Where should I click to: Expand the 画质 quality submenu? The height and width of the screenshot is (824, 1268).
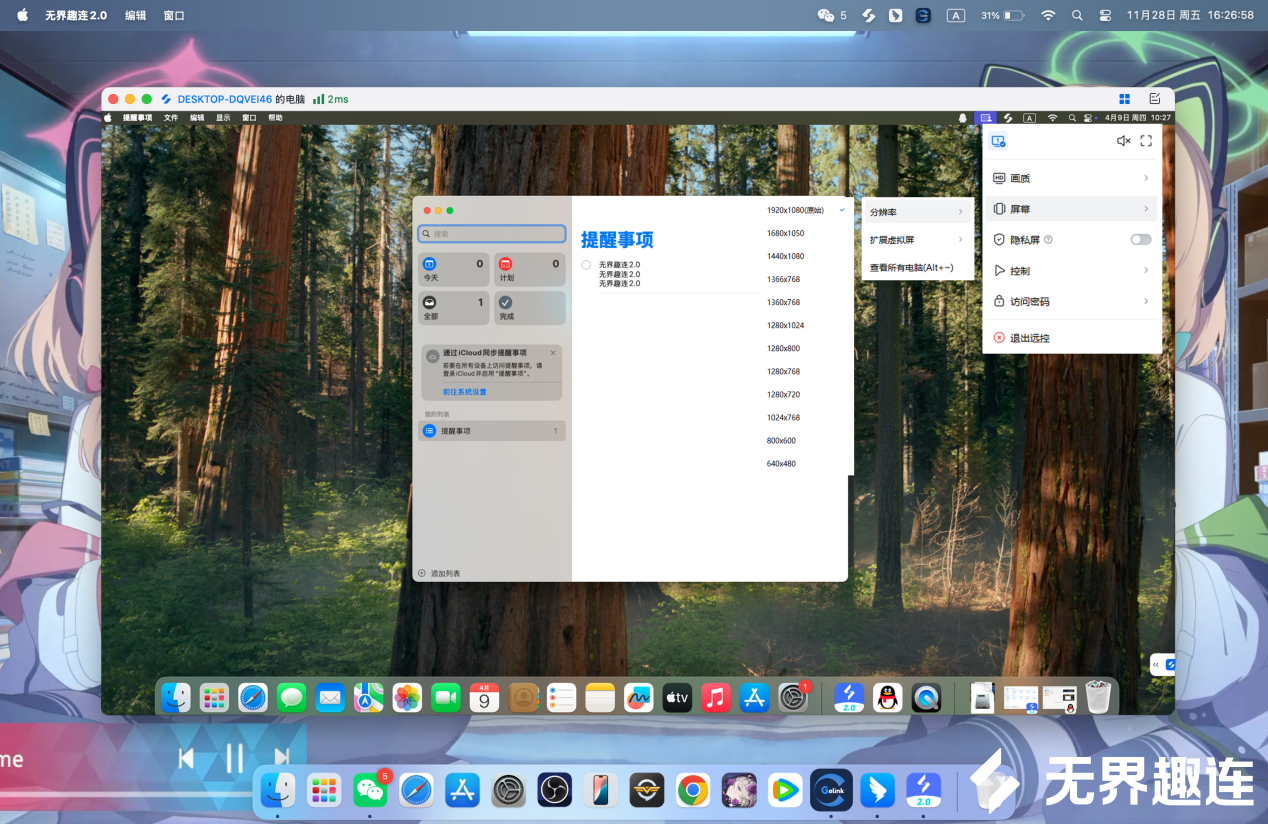[1070, 178]
